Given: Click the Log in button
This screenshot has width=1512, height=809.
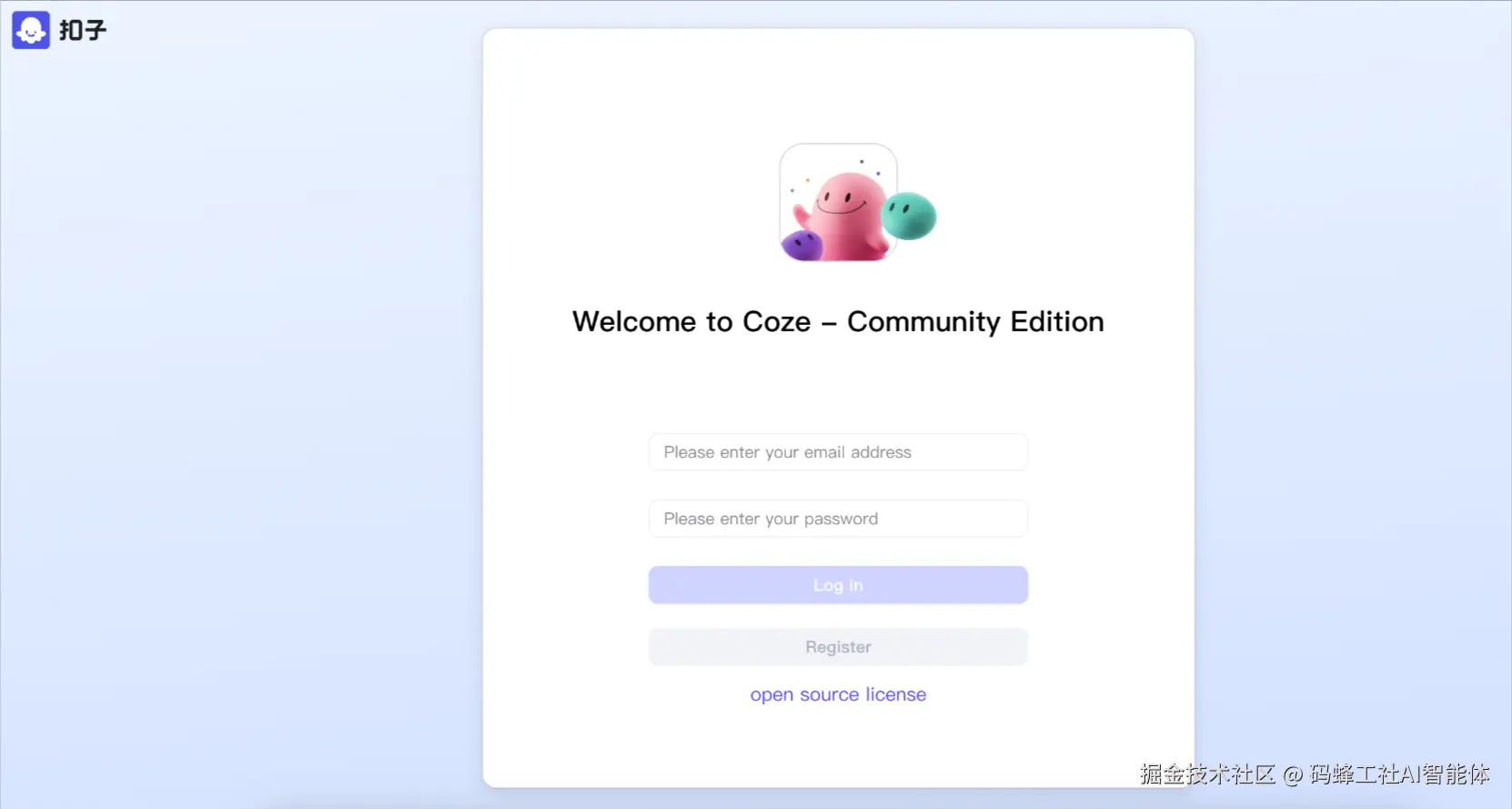Looking at the screenshot, I should coord(838,585).
